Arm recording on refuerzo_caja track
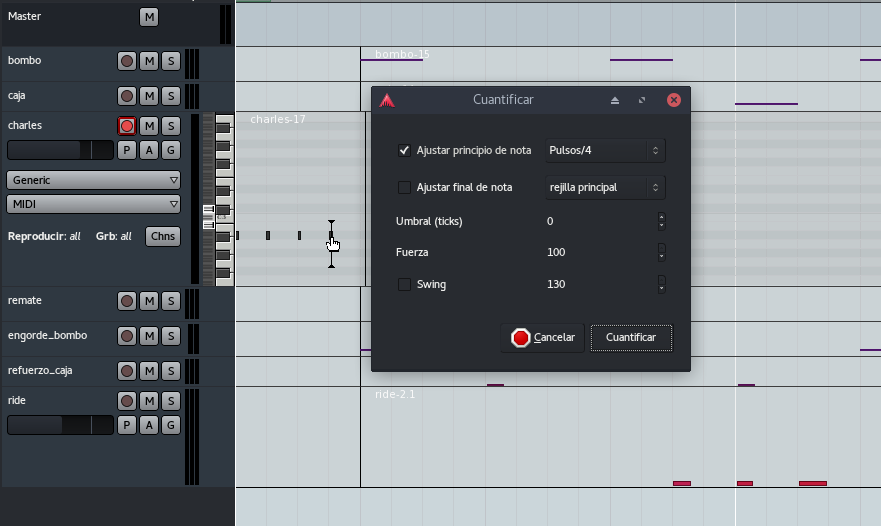Screen dimensions: 881x526 tap(127, 371)
